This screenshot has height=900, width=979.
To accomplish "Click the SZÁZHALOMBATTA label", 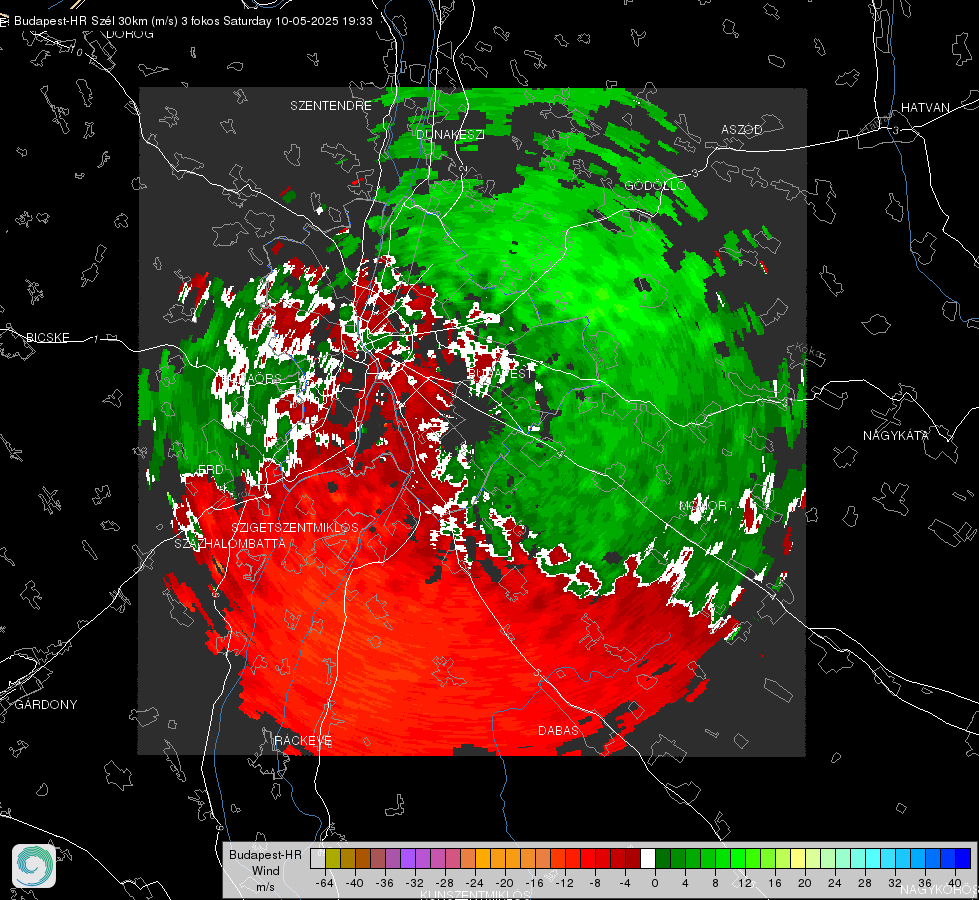I will coord(230,544).
